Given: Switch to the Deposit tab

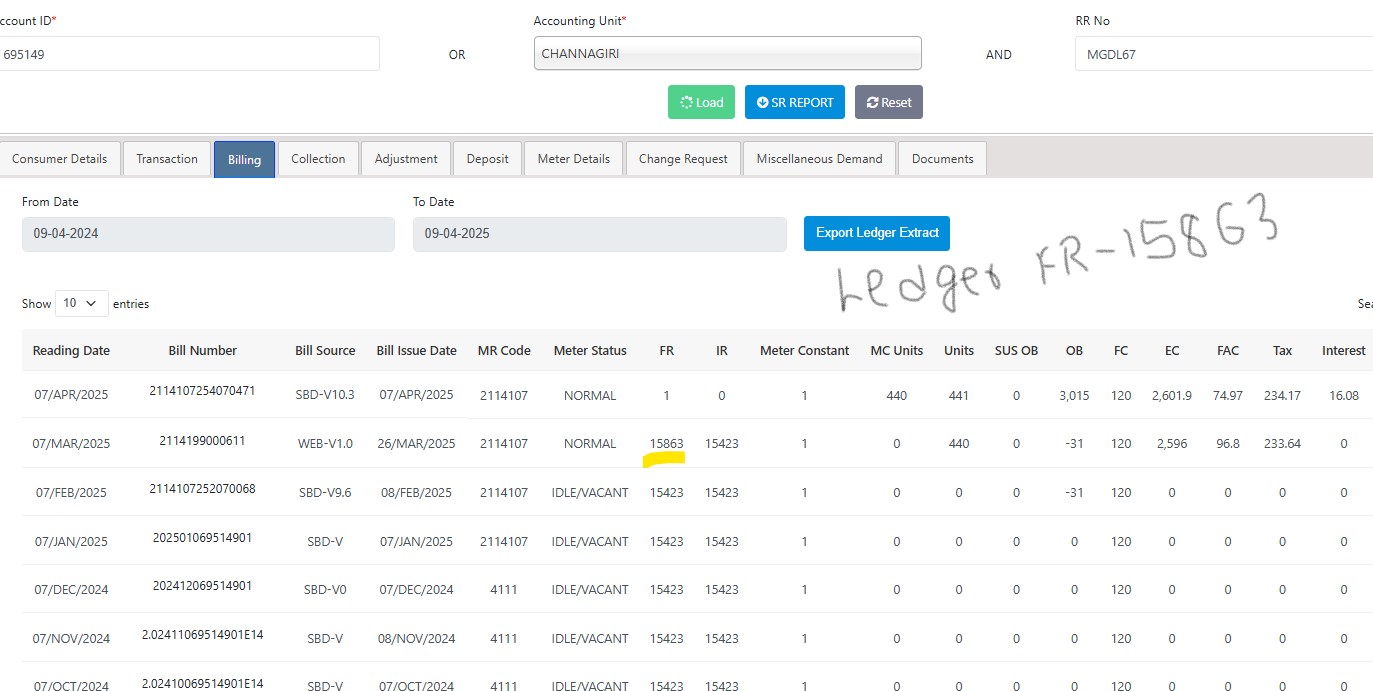Looking at the screenshot, I should click(487, 159).
